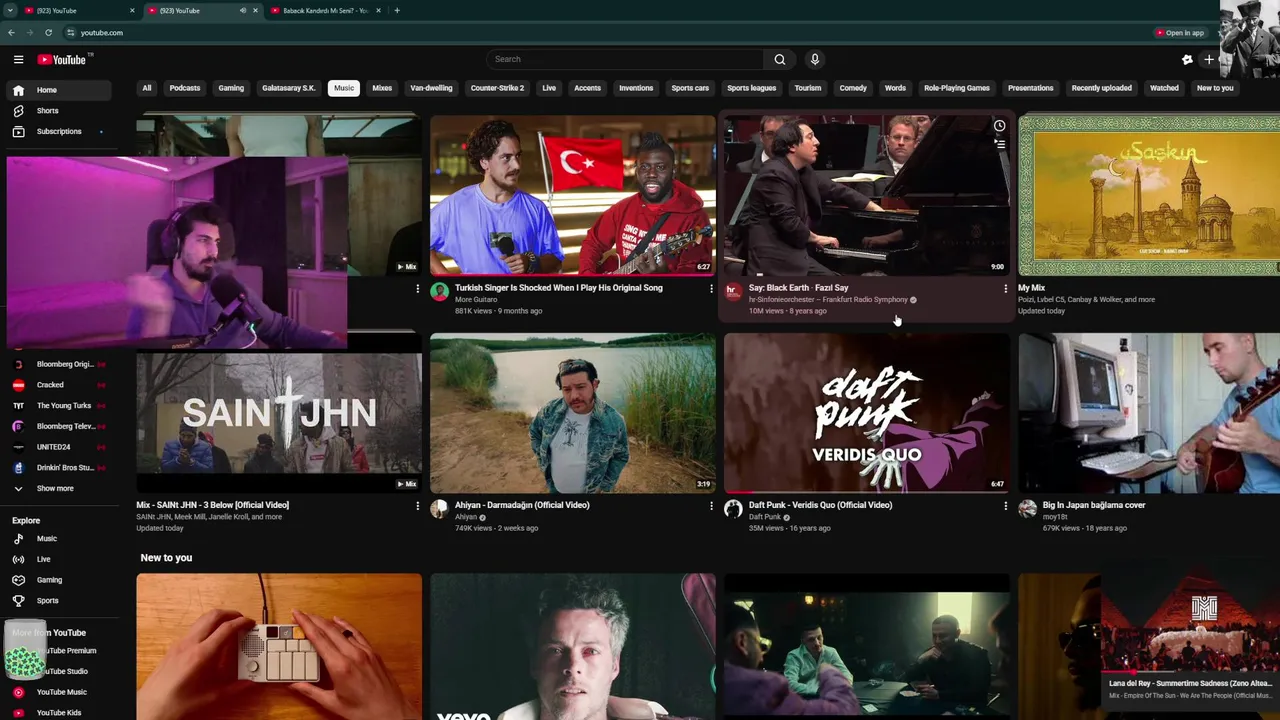Image resolution: width=1280 pixels, height=720 pixels.
Task: Activate voice search microphone
Action: (815, 59)
